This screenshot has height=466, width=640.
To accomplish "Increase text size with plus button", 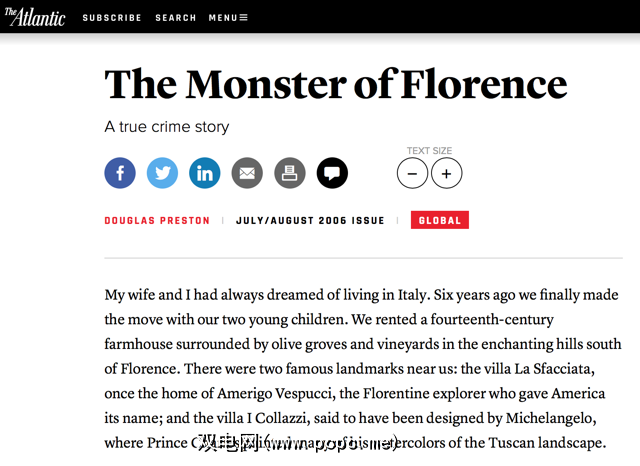I will (x=446, y=173).
